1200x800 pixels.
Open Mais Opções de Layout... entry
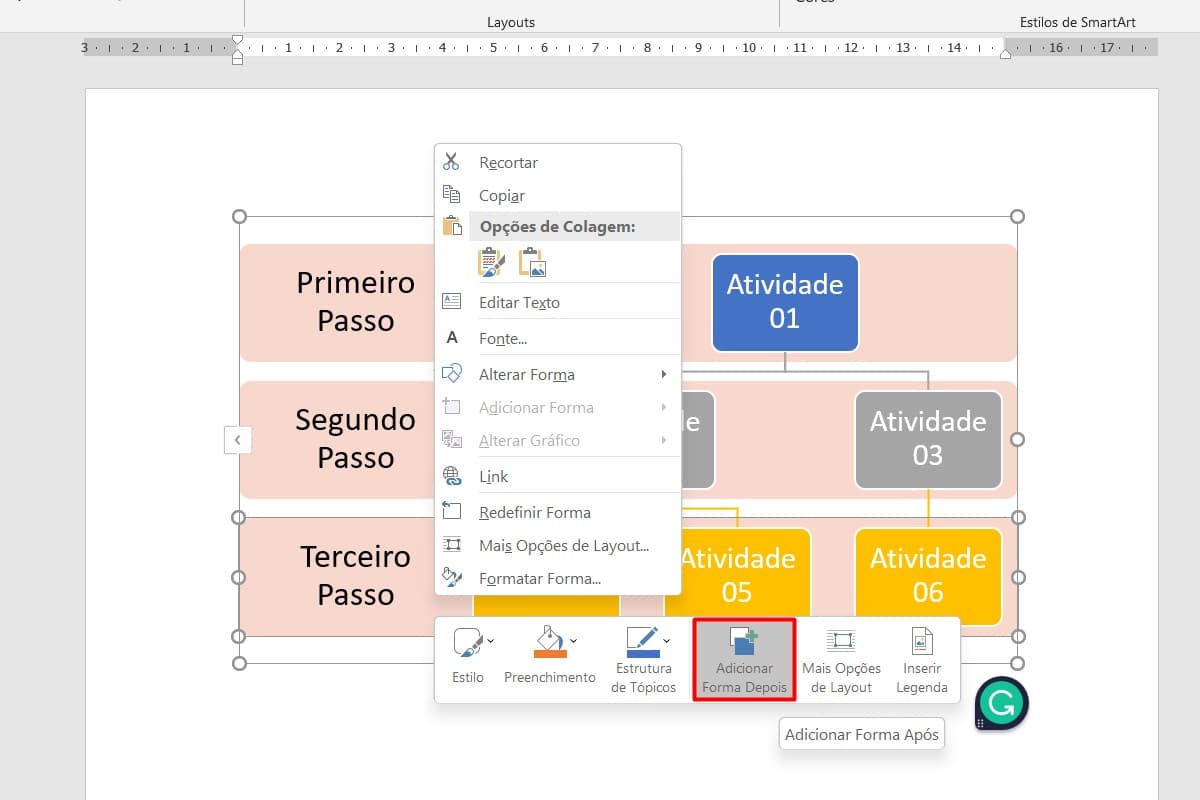563,545
